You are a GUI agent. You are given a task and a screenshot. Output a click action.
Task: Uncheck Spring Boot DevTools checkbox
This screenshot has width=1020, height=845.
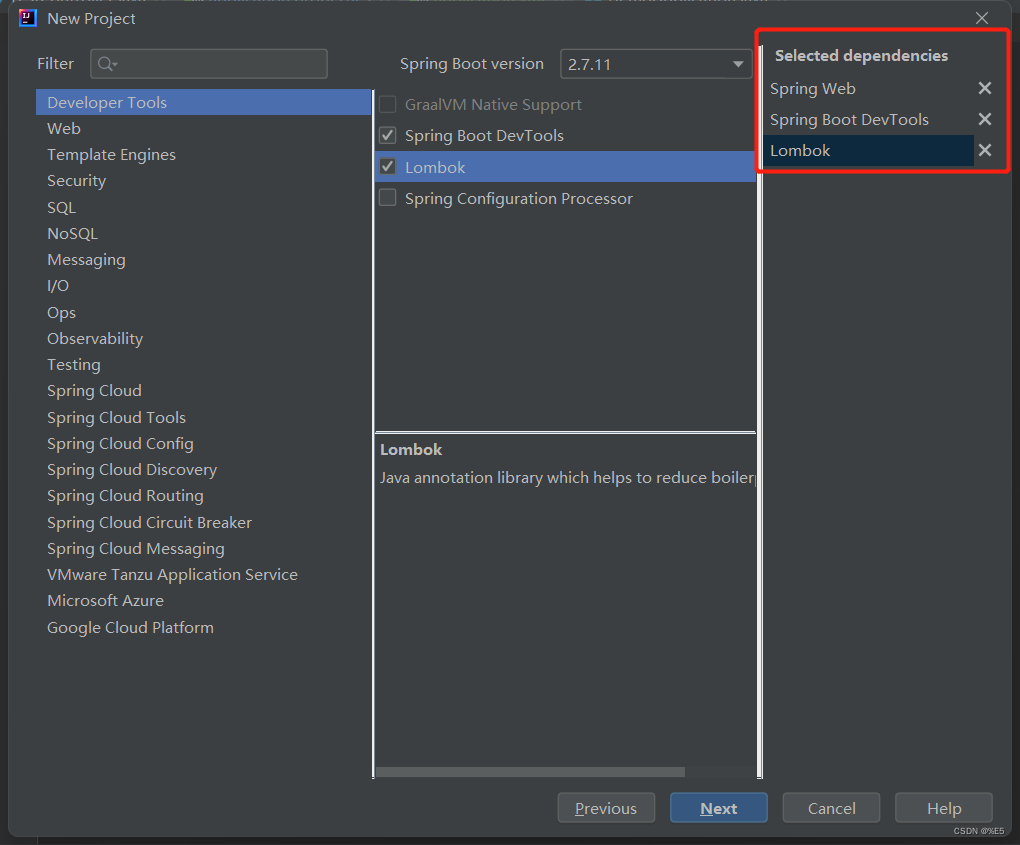point(388,135)
